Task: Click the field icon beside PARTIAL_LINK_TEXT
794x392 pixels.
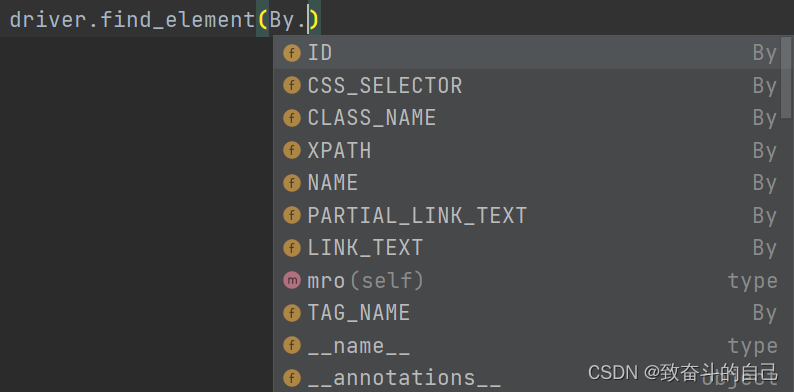Action: click(x=292, y=216)
